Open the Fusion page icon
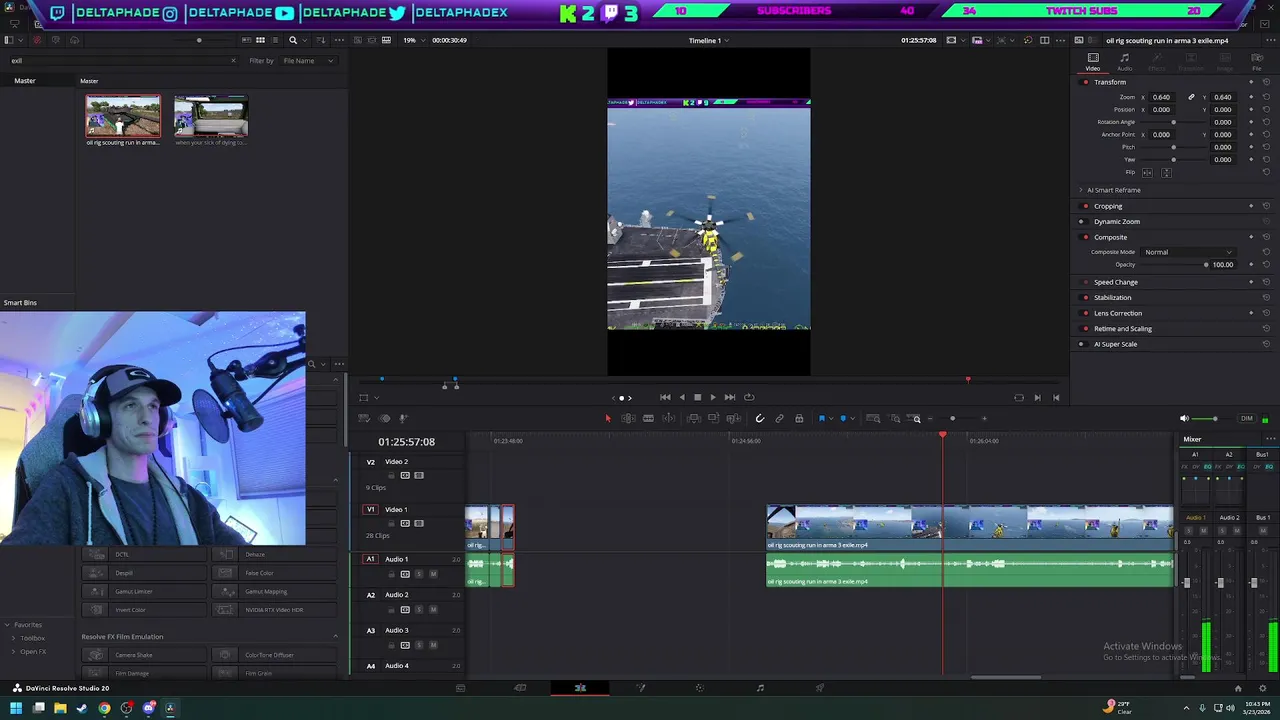 641,688
